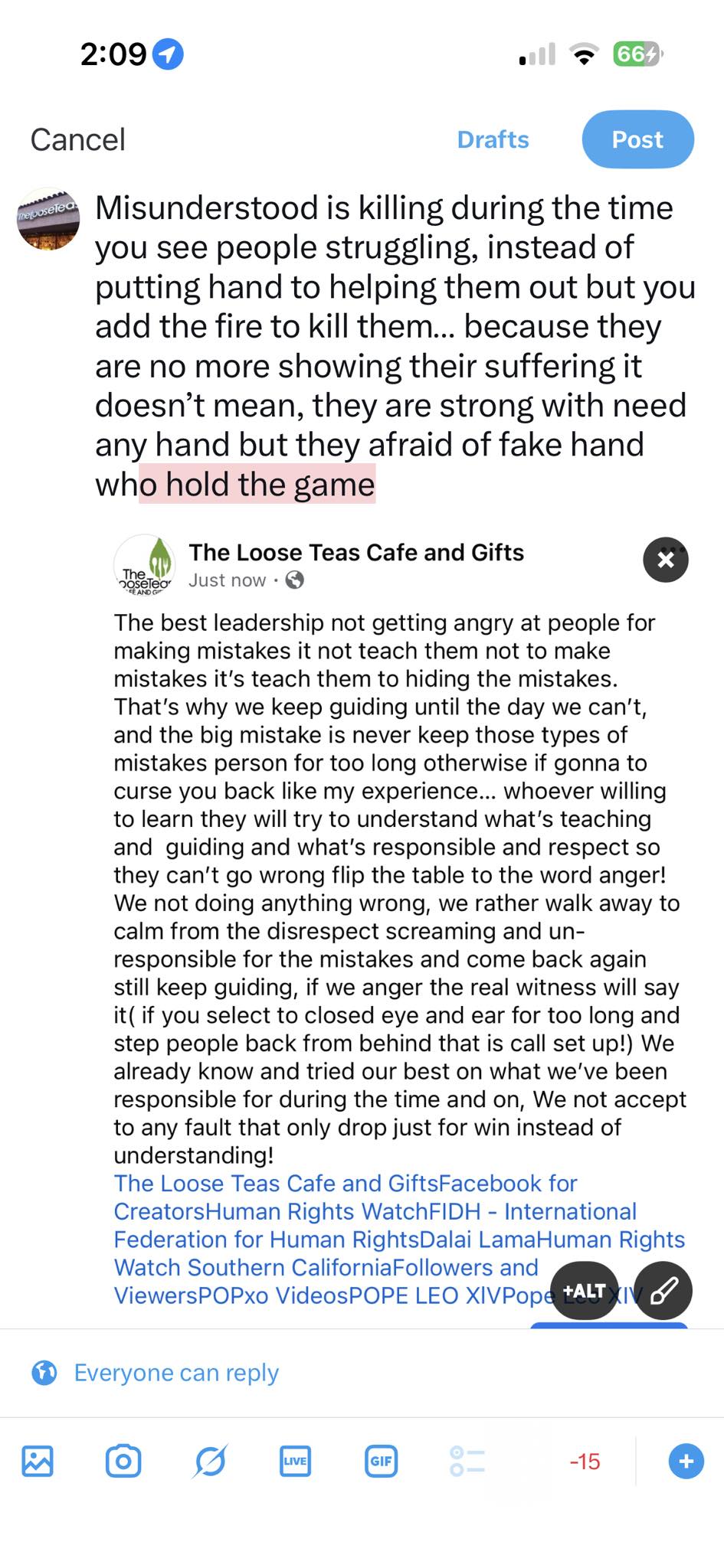Screen dimensions: 724x1568
Task: Open the Drafts menu
Action: [x=493, y=139]
